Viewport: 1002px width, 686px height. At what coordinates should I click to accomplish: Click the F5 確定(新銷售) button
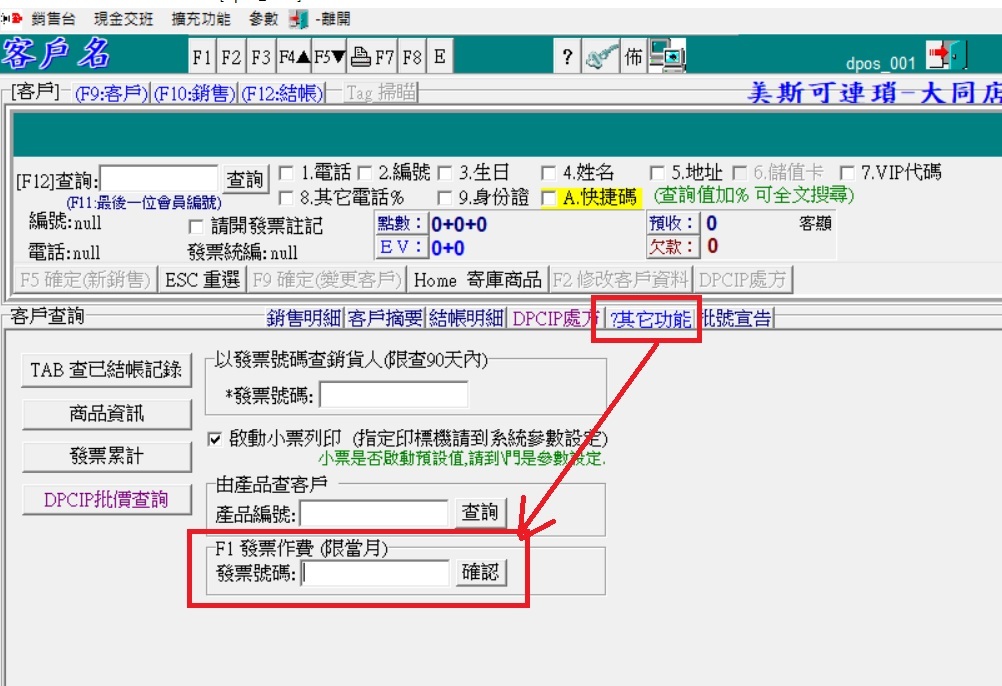pyautogui.click(x=85, y=280)
